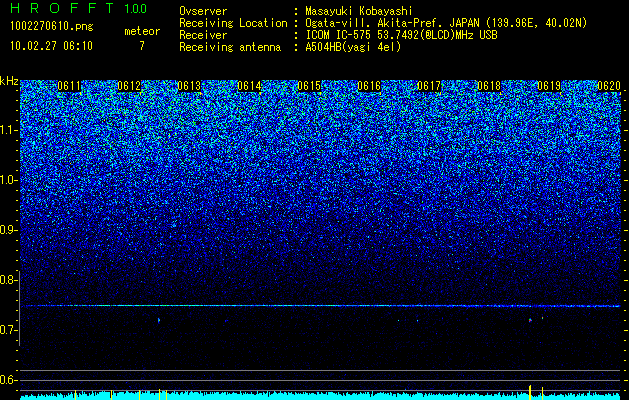Click the 0617 time label

[429, 86]
